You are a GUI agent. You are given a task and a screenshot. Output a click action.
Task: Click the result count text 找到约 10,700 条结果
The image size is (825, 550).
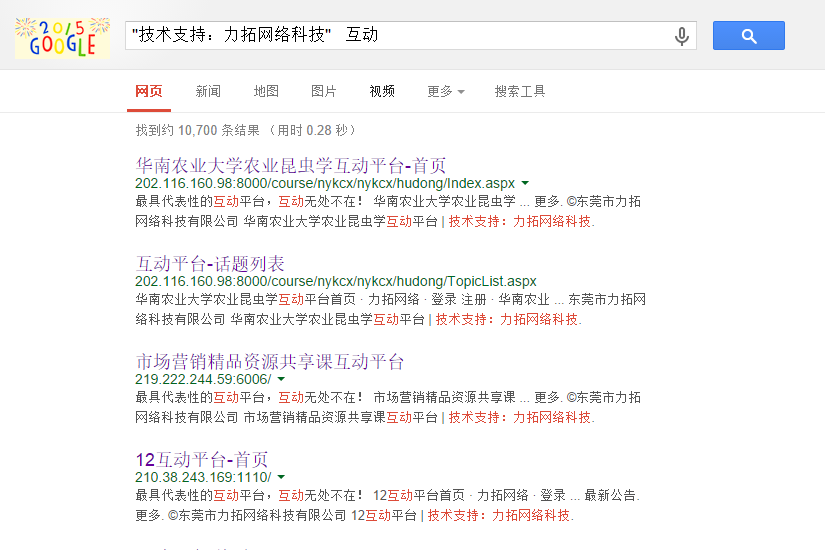coord(197,130)
